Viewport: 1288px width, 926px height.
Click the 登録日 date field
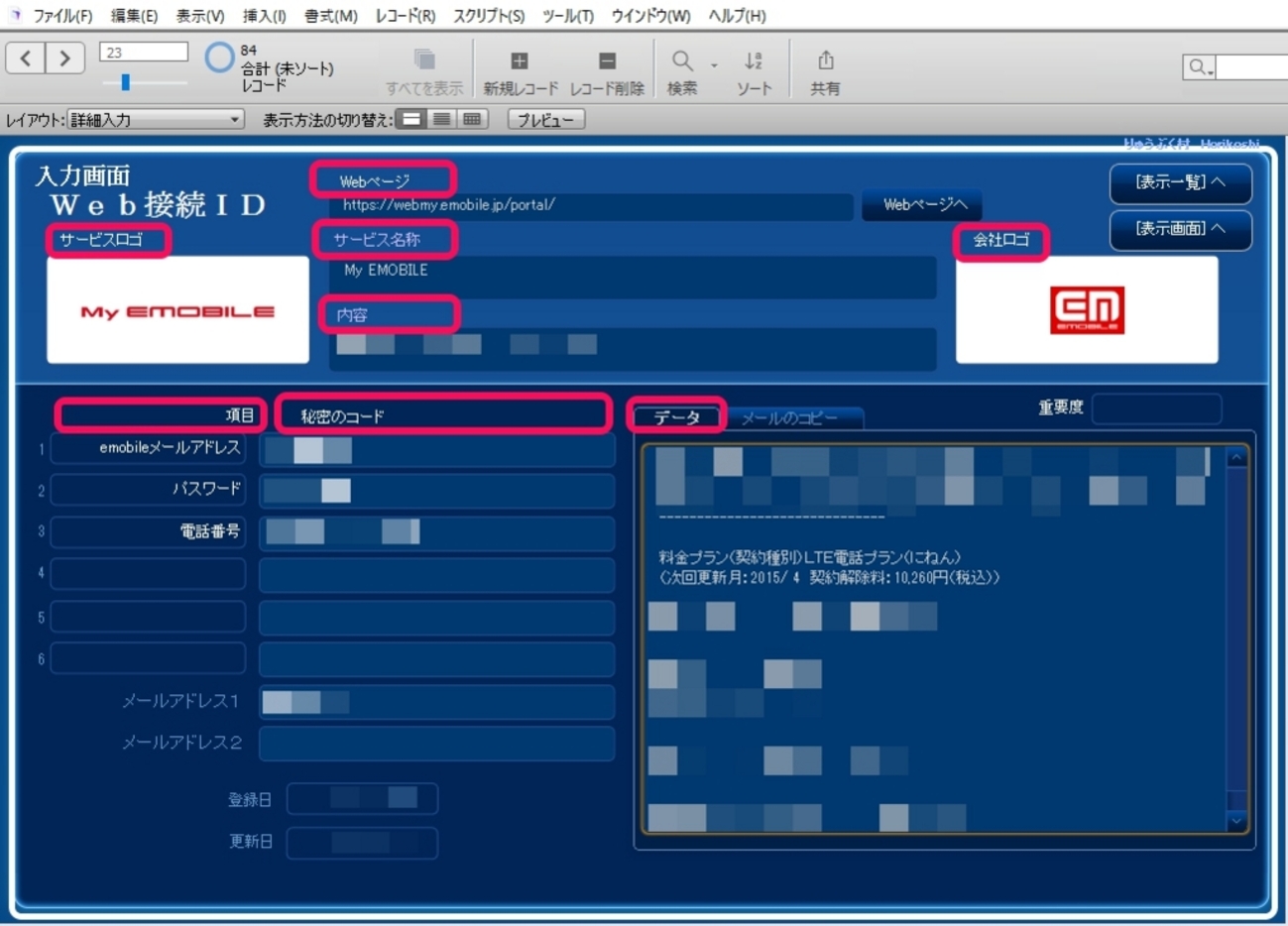362,798
